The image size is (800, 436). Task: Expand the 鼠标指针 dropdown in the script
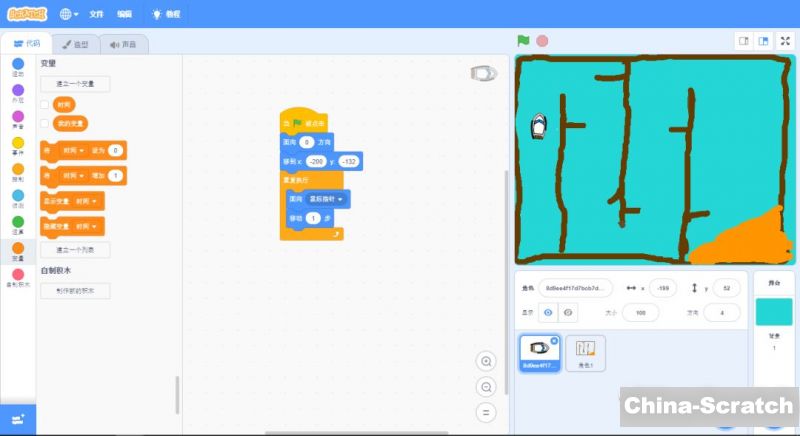pyautogui.click(x=341, y=200)
